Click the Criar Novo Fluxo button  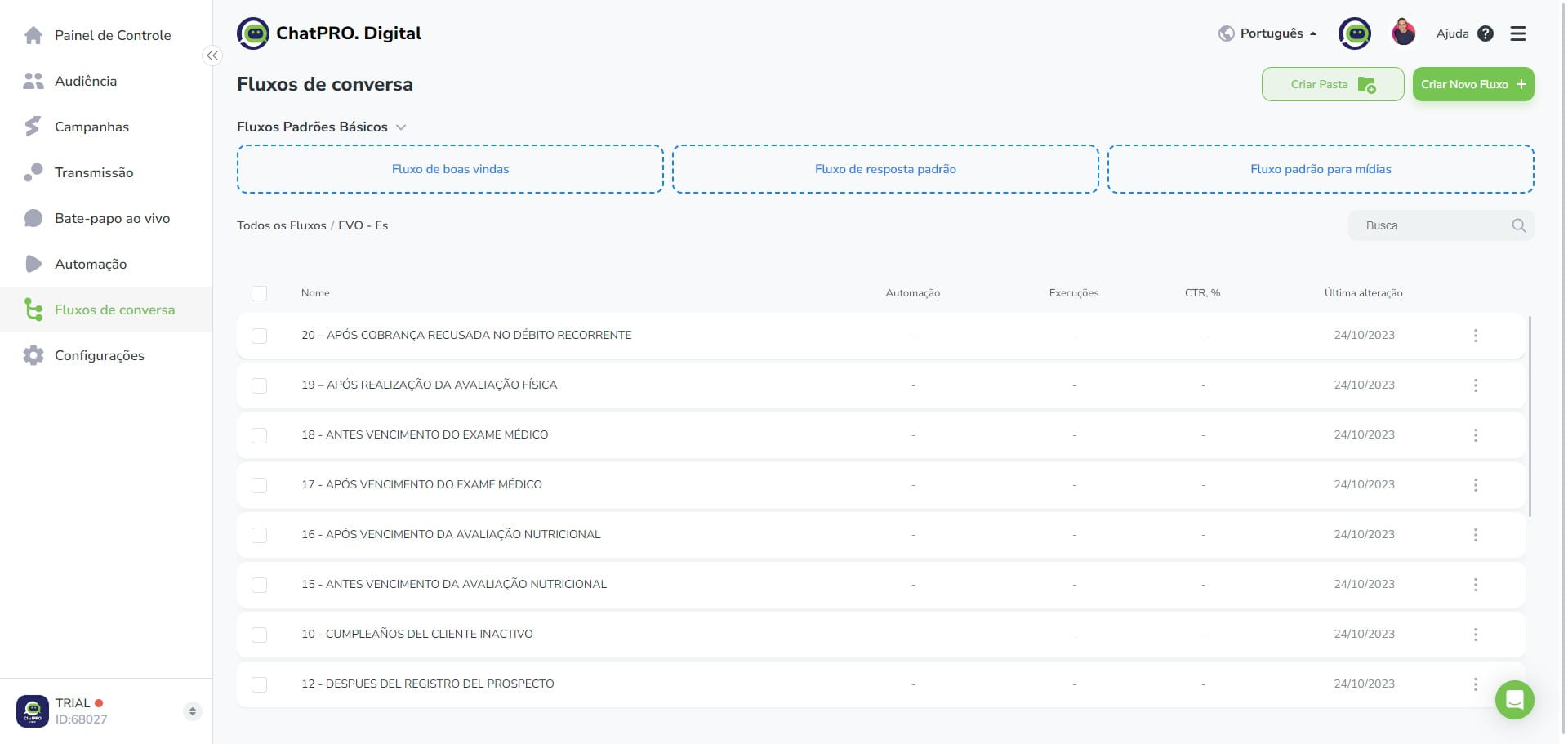[1473, 84]
